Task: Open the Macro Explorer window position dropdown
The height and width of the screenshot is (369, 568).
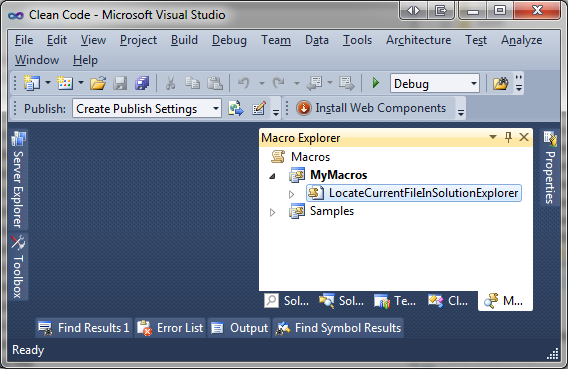Action: point(493,137)
